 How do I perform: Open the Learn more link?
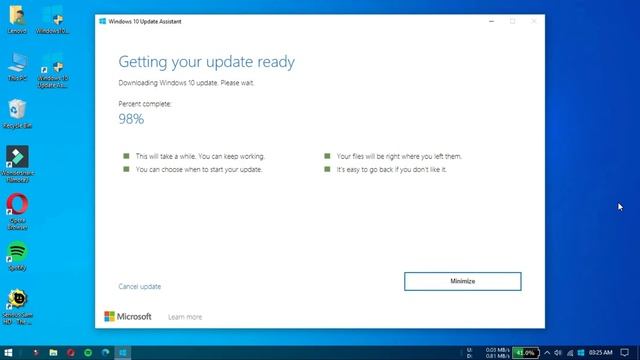185,317
